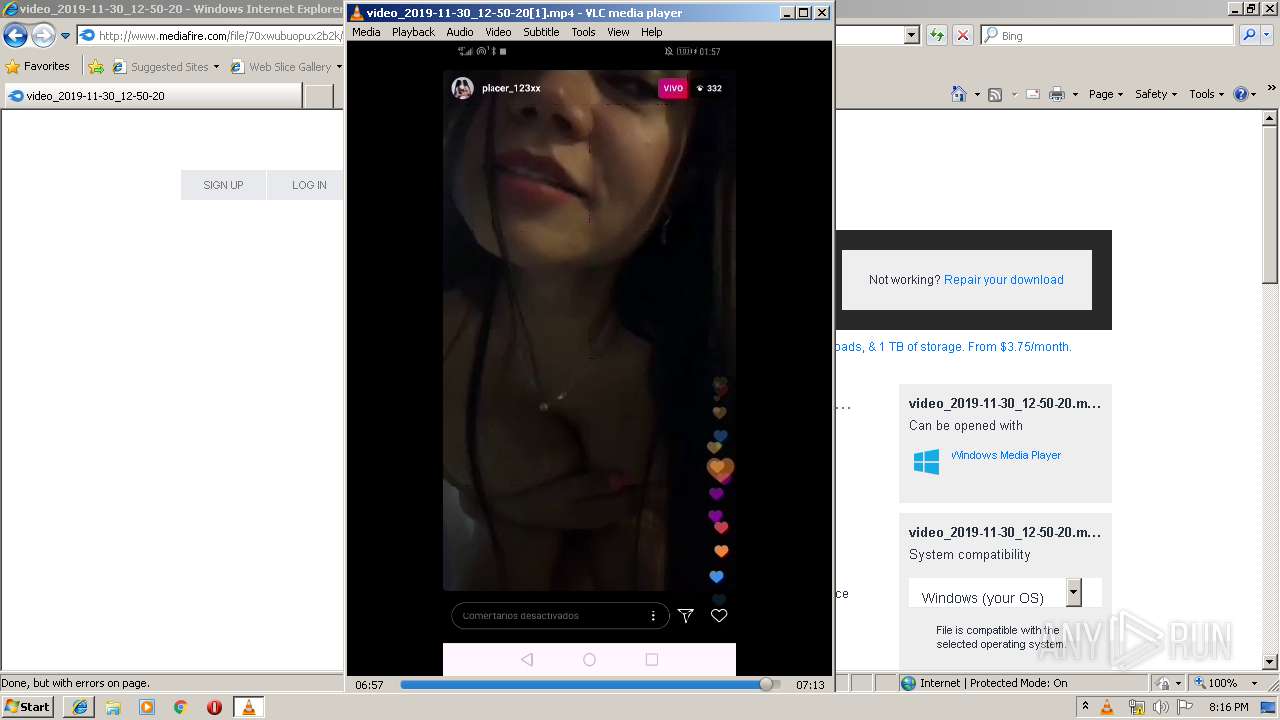Click the Repair your download link
The image size is (1280, 720).
tap(1004, 280)
